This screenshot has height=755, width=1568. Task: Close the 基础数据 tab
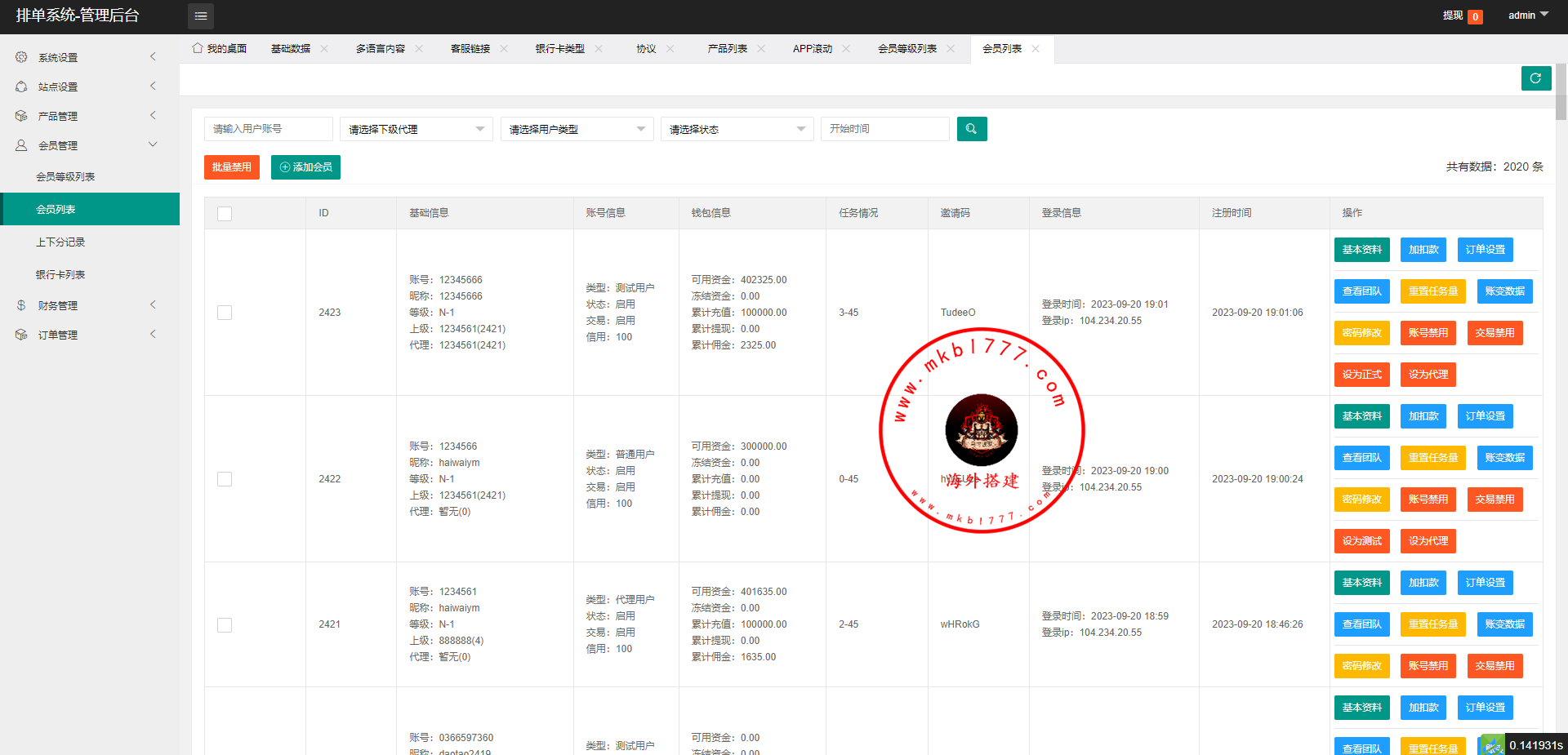[x=324, y=49]
